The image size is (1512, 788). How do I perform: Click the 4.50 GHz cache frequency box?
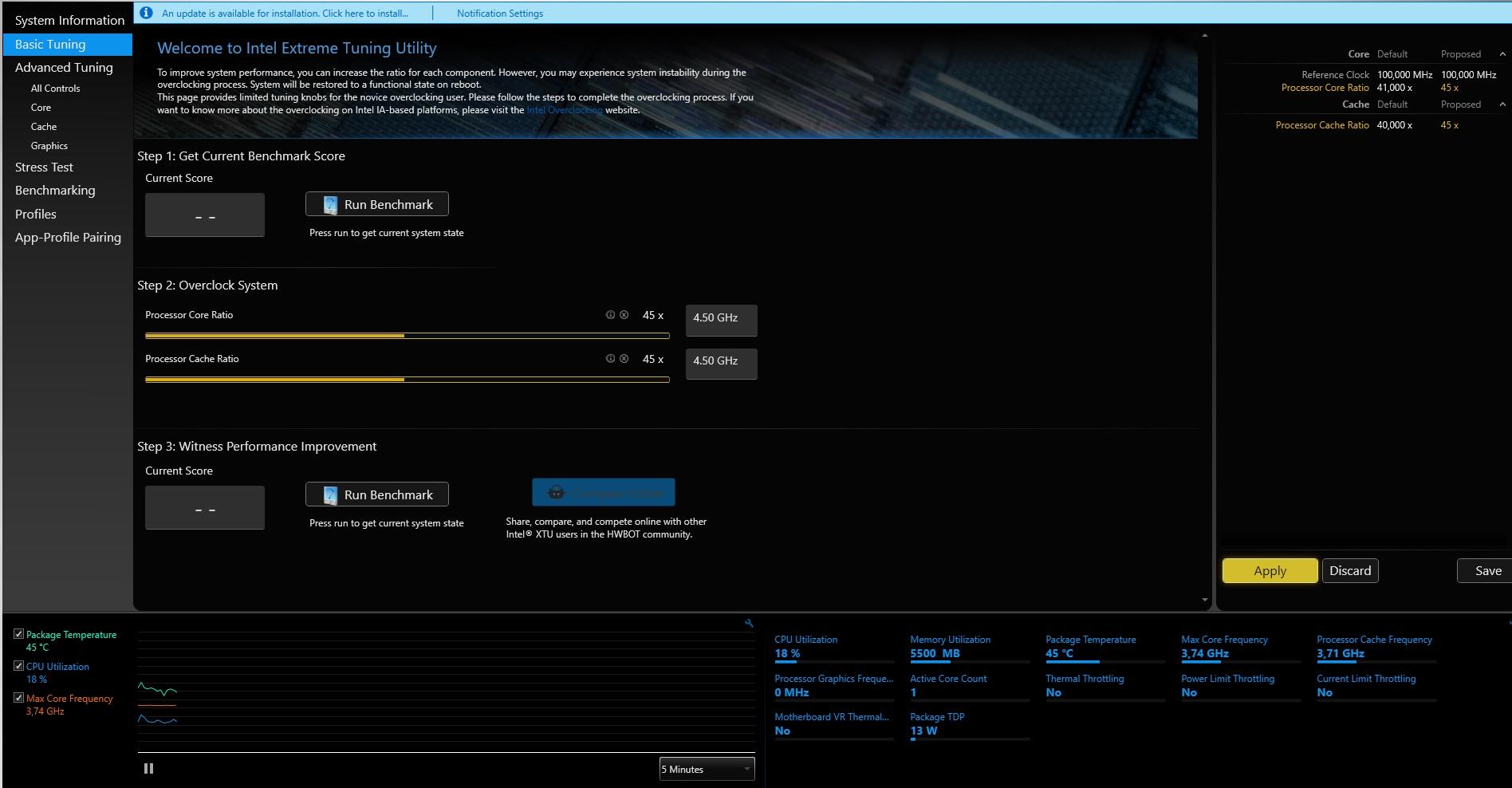[722, 364]
